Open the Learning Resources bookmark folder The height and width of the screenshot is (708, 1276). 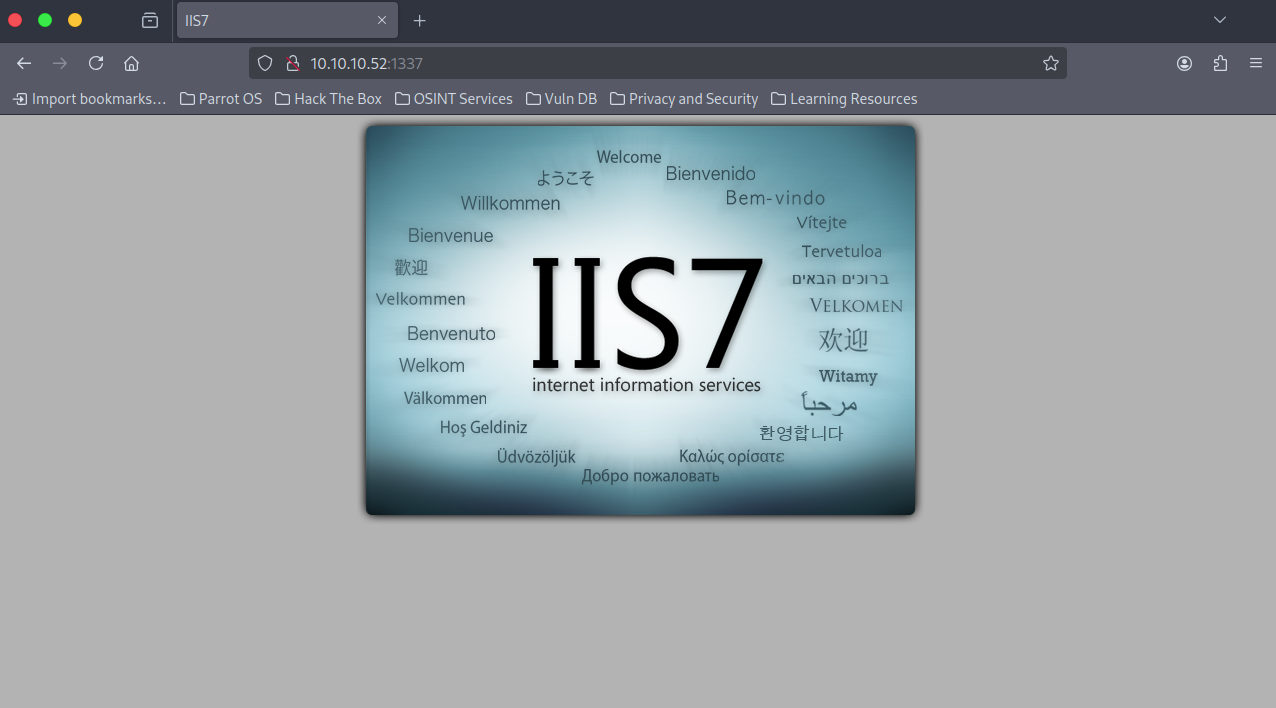tap(844, 99)
